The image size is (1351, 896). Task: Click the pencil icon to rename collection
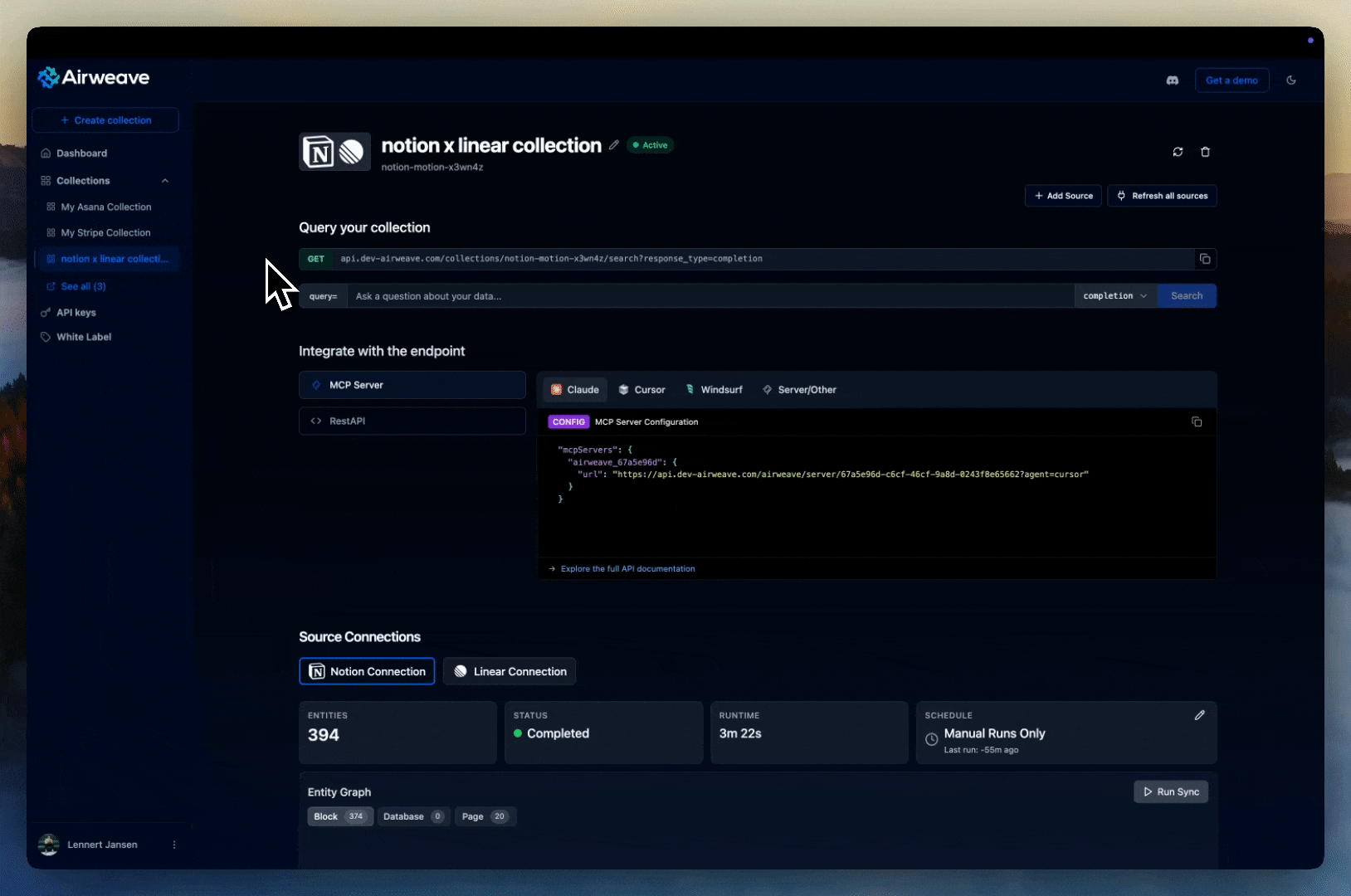[614, 145]
